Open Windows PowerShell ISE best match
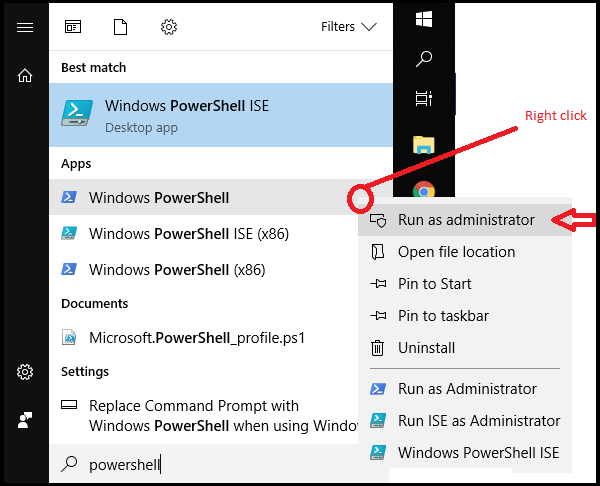The width and height of the screenshot is (600, 486). pos(220,115)
